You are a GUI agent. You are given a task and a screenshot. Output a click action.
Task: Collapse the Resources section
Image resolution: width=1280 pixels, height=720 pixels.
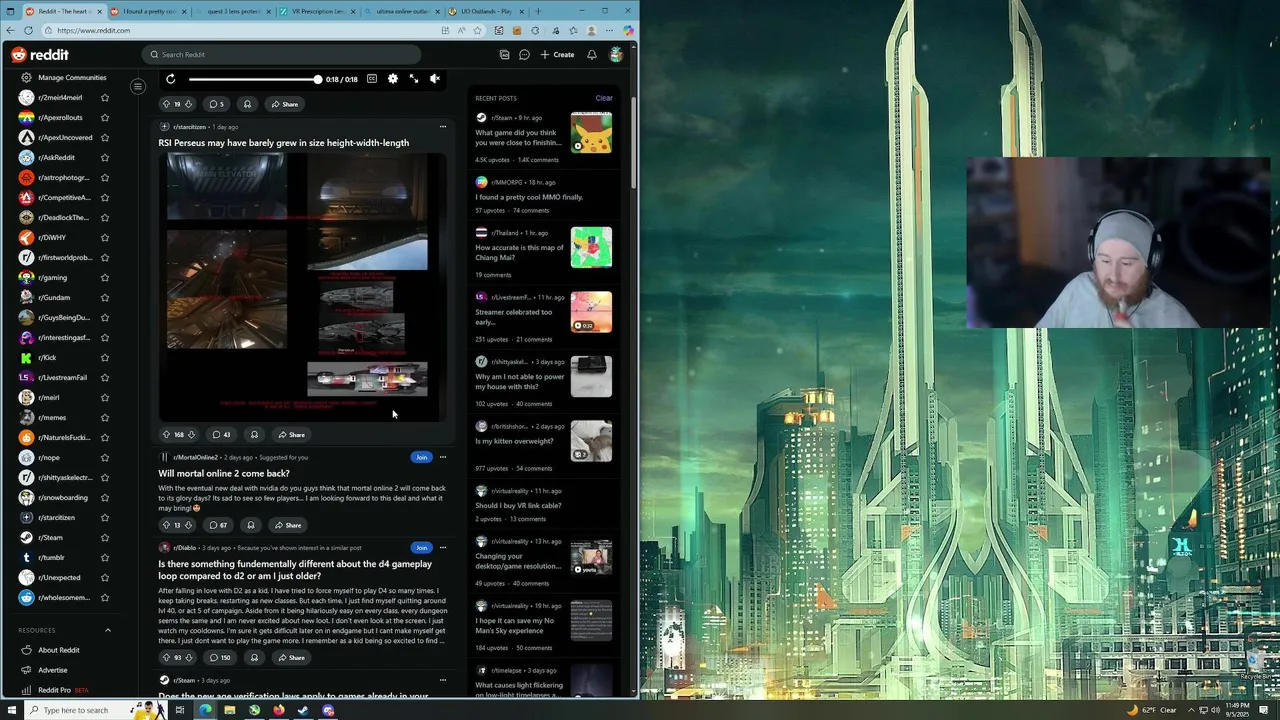pyautogui.click(x=108, y=630)
